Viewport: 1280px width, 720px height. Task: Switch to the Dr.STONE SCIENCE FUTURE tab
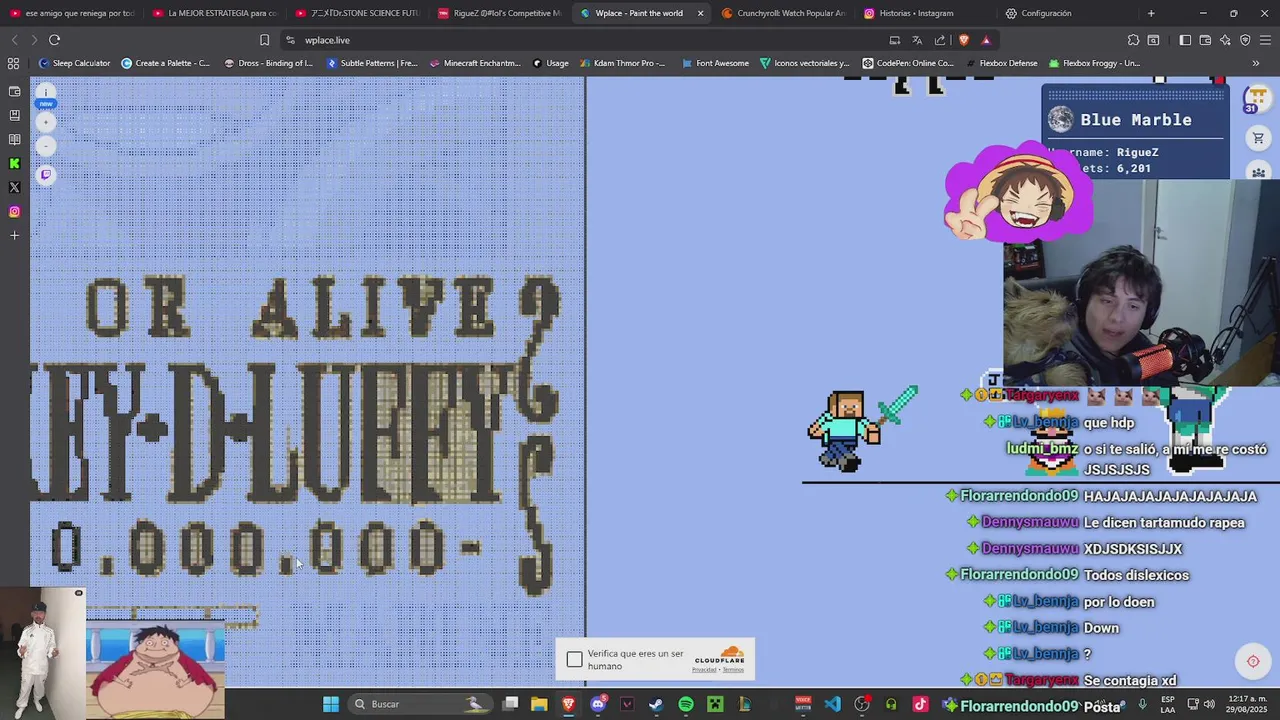(x=358, y=13)
